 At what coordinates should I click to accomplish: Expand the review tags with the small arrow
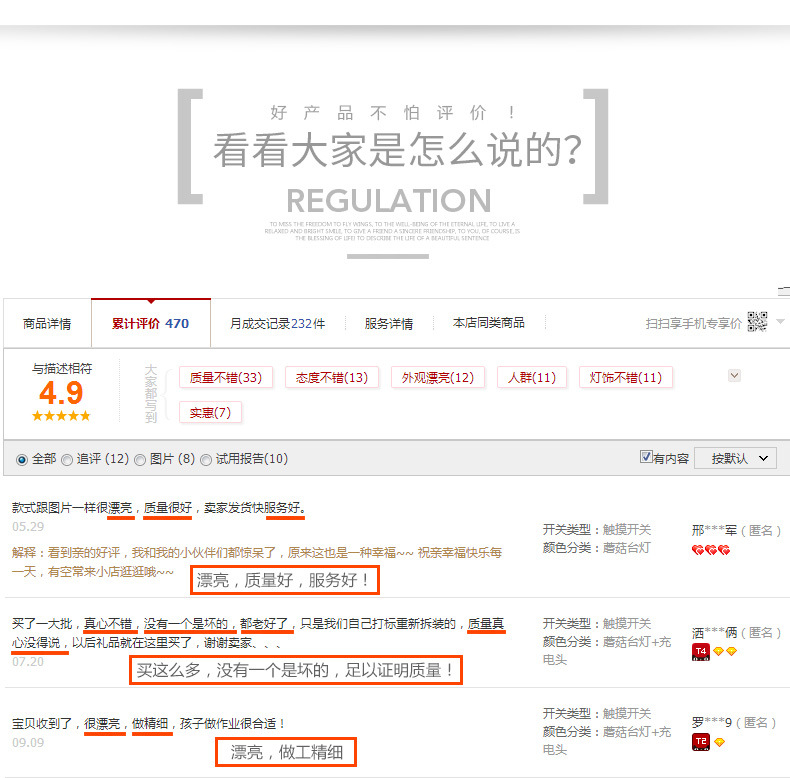coord(734,376)
